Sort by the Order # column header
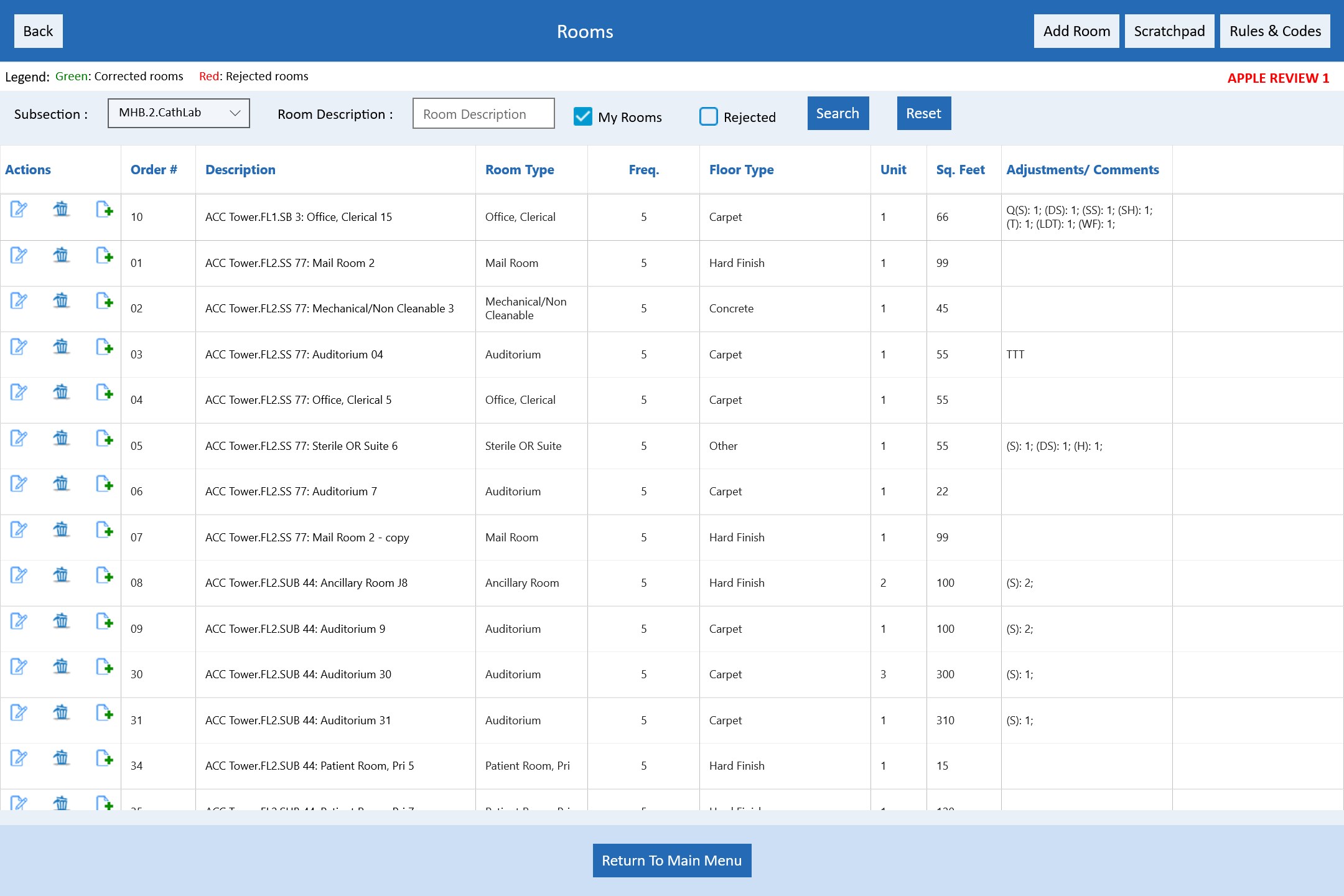Image resolution: width=1344 pixels, height=896 pixels. pyautogui.click(x=154, y=170)
